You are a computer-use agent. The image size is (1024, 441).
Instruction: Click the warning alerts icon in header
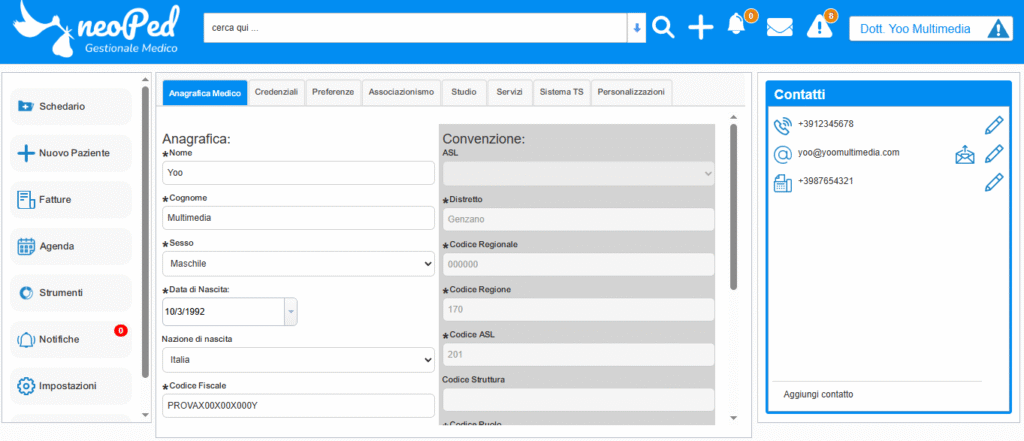pyautogui.click(x=819, y=28)
